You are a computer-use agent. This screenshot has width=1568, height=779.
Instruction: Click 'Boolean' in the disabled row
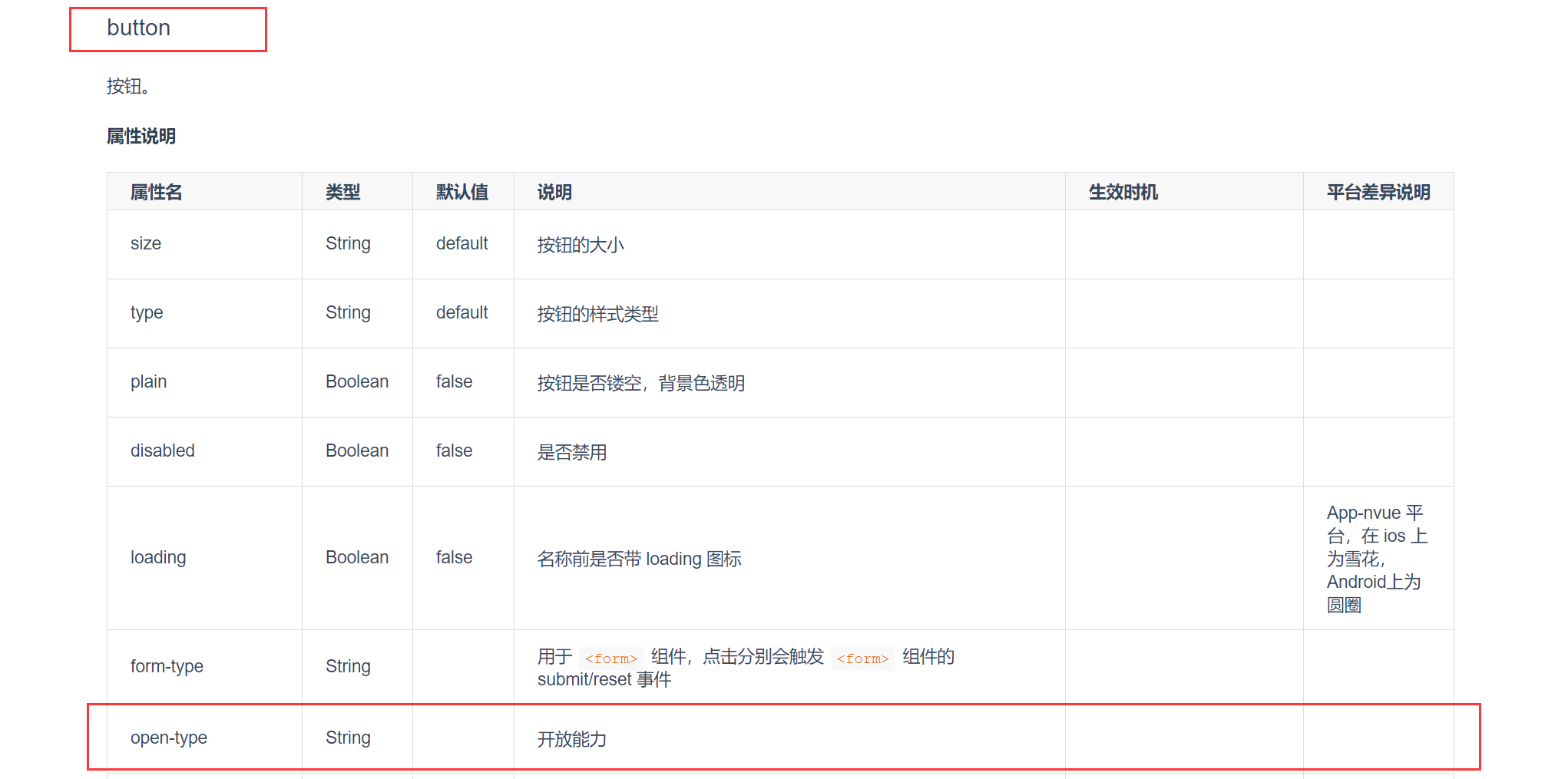357,451
